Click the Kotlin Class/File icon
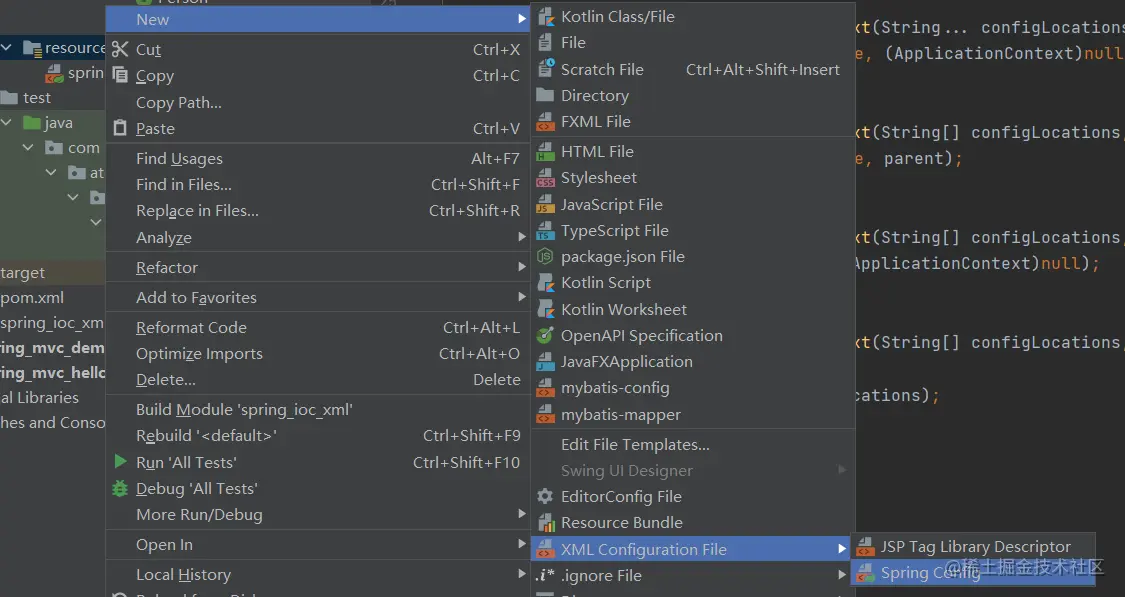The height and width of the screenshot is (597, 1125). [x=546, y=17]
